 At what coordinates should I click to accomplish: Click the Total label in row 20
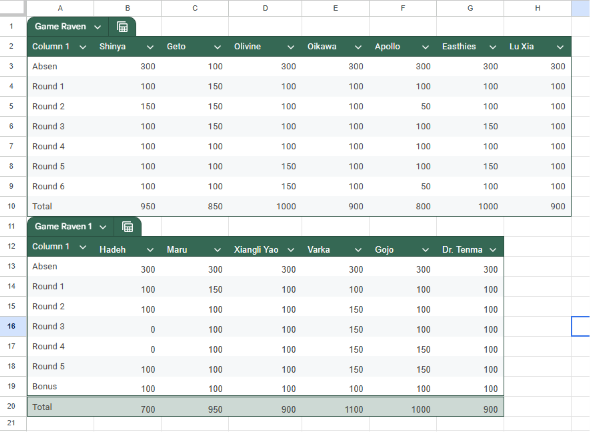point(42,407)
